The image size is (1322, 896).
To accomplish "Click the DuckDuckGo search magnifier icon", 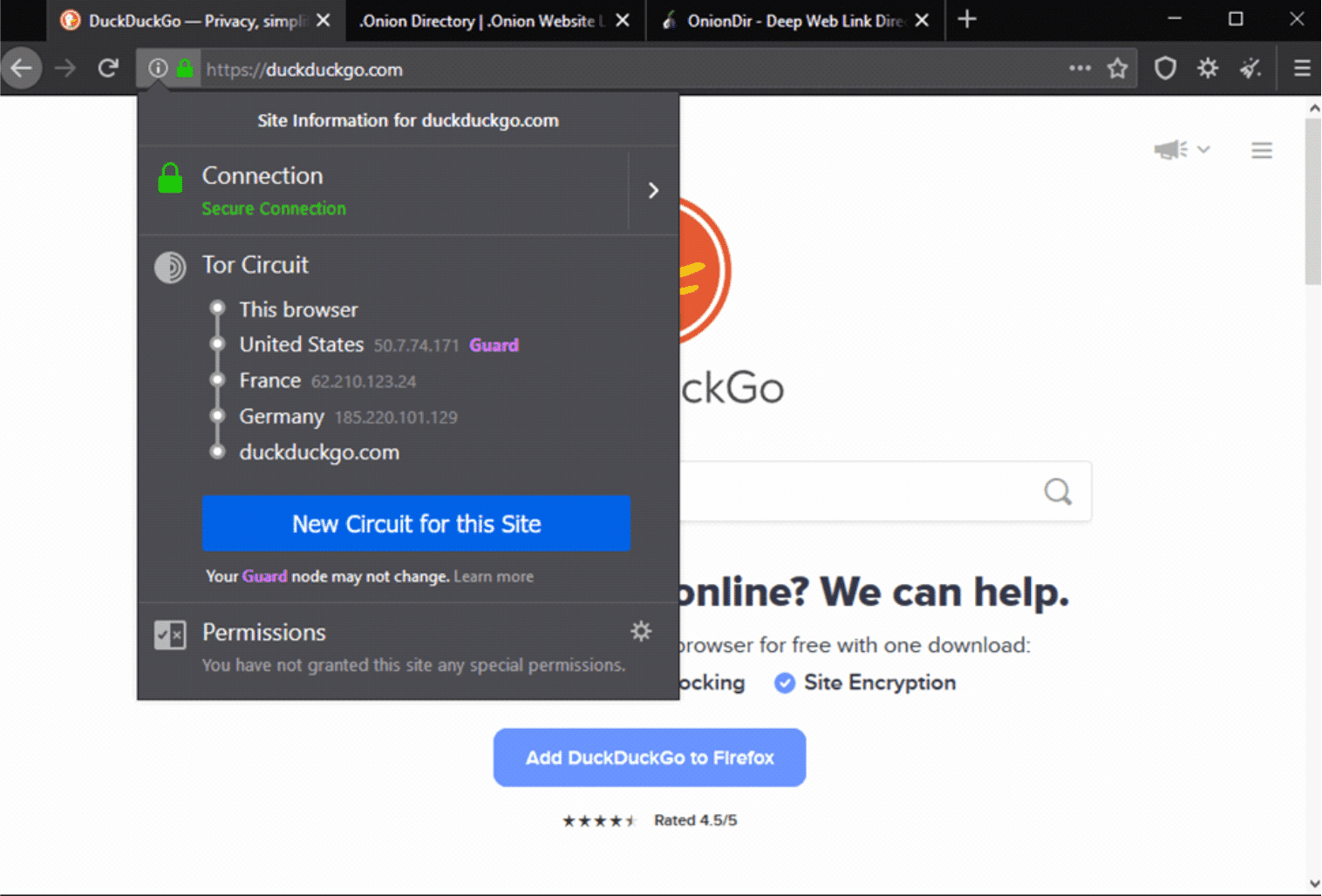I will click(1058, 492).
